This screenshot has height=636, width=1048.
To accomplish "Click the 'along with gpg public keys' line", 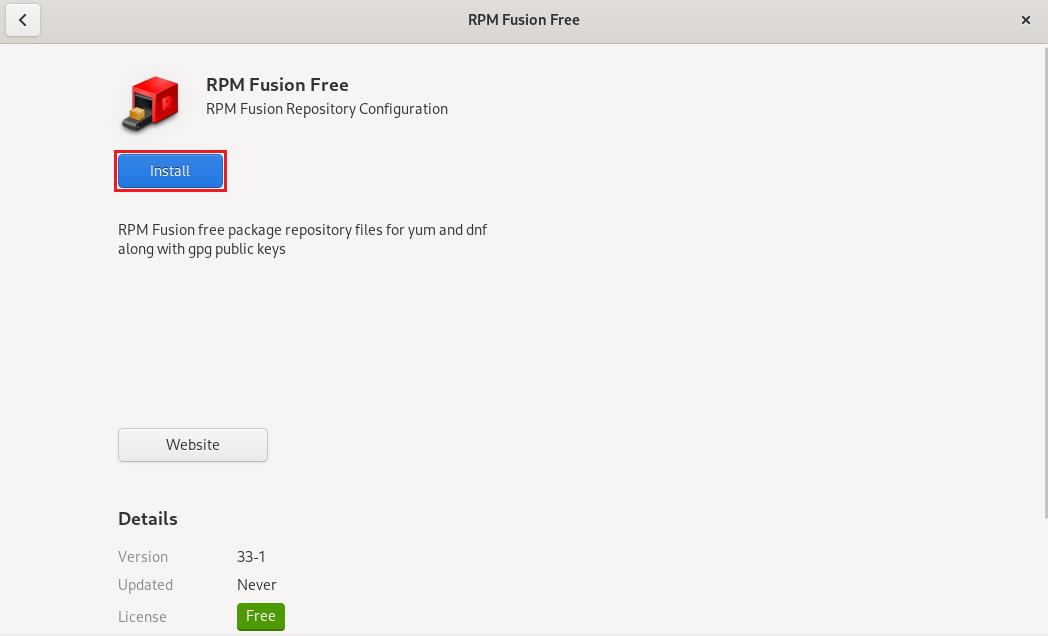I will click(201, 249).
